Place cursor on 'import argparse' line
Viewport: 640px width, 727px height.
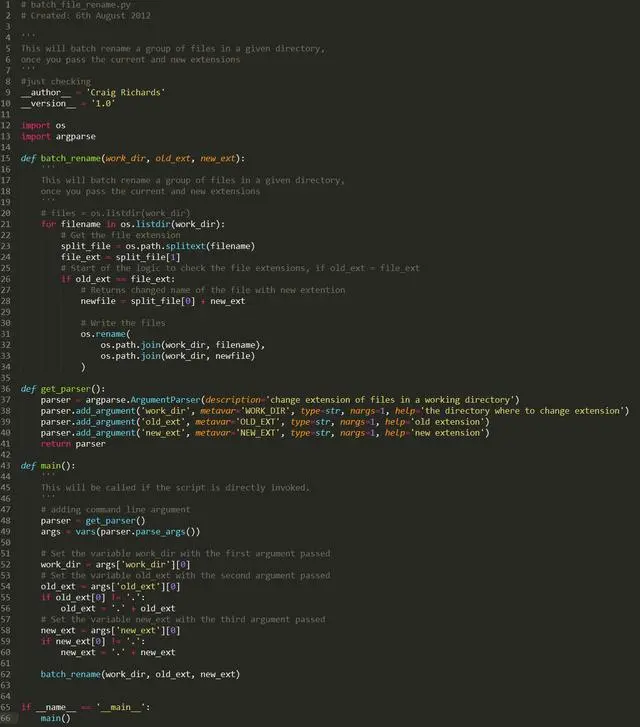(x=58, y=136)
